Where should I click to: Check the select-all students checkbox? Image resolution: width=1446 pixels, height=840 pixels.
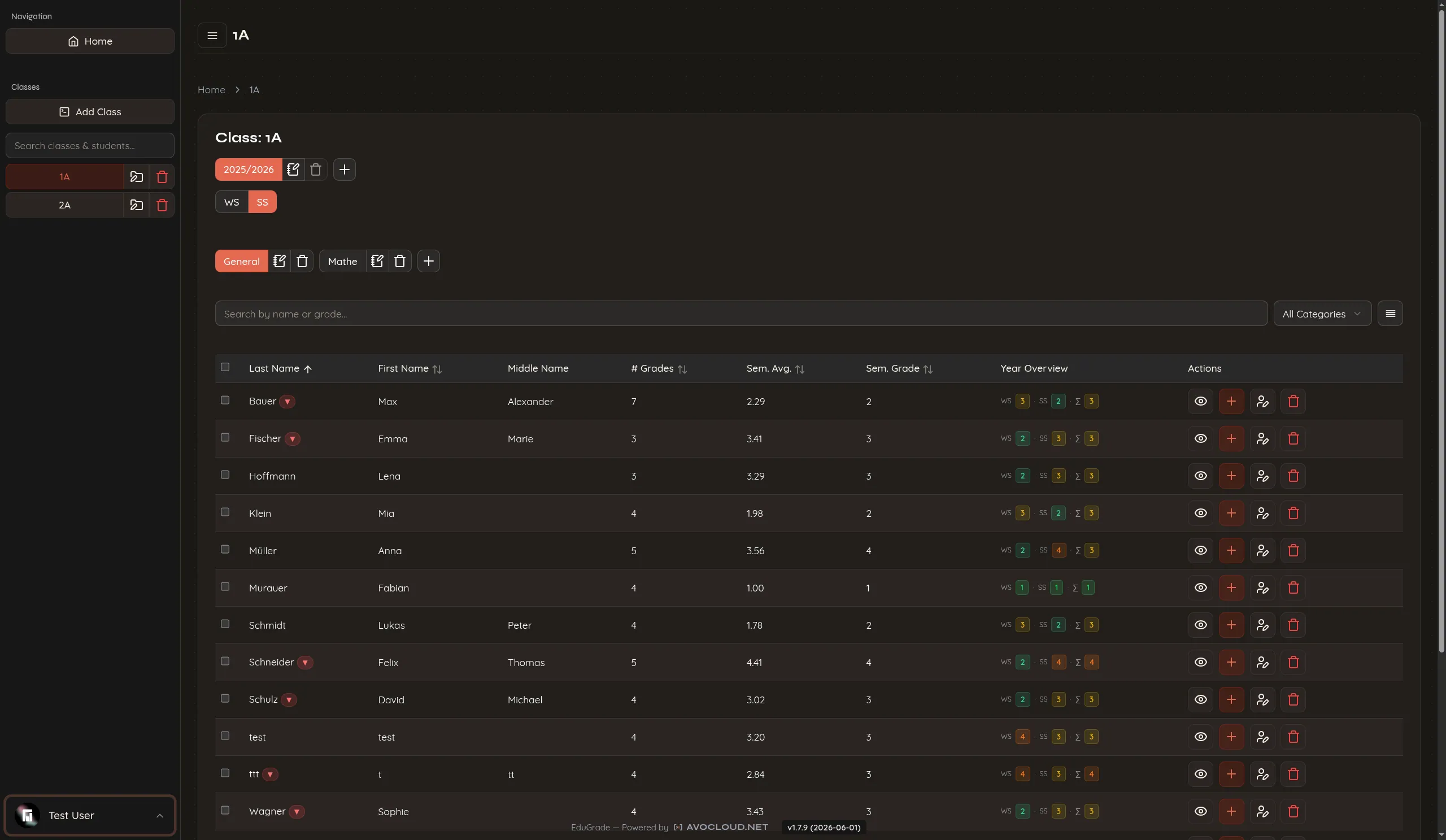pyautogui.click(x=225, y=367)
